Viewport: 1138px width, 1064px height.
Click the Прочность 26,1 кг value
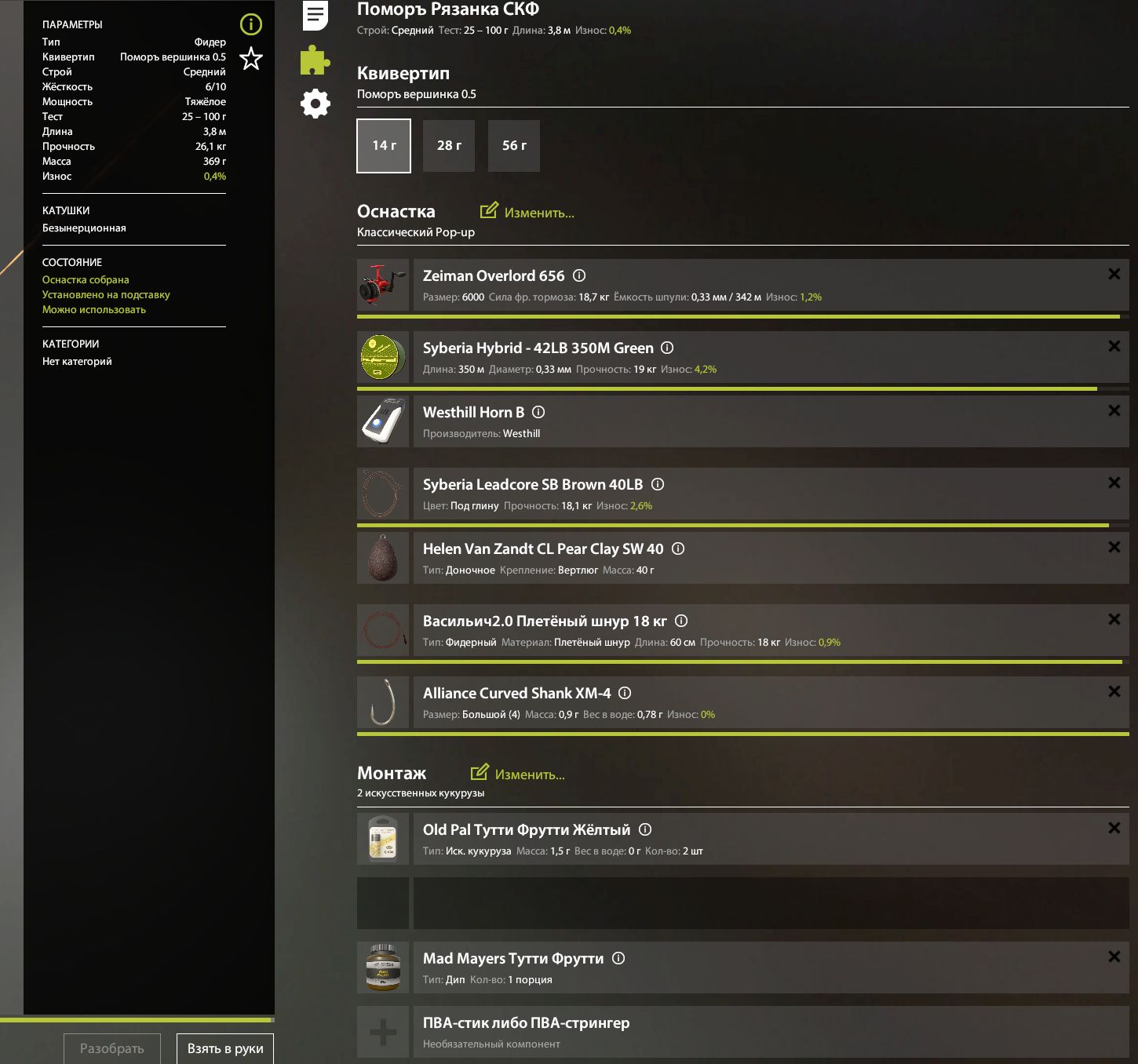pos(210,146)
